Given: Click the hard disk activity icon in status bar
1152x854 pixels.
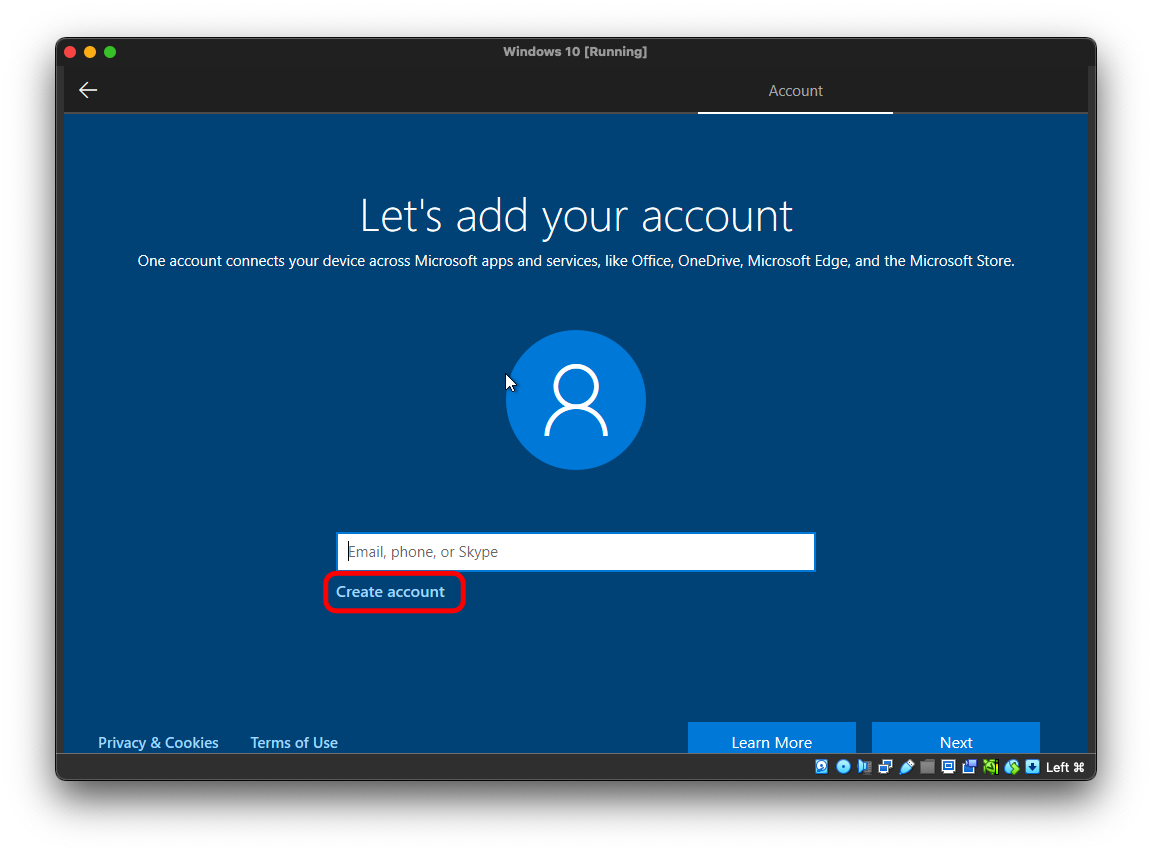Looking at the screenshot, I should click(822, 767).
